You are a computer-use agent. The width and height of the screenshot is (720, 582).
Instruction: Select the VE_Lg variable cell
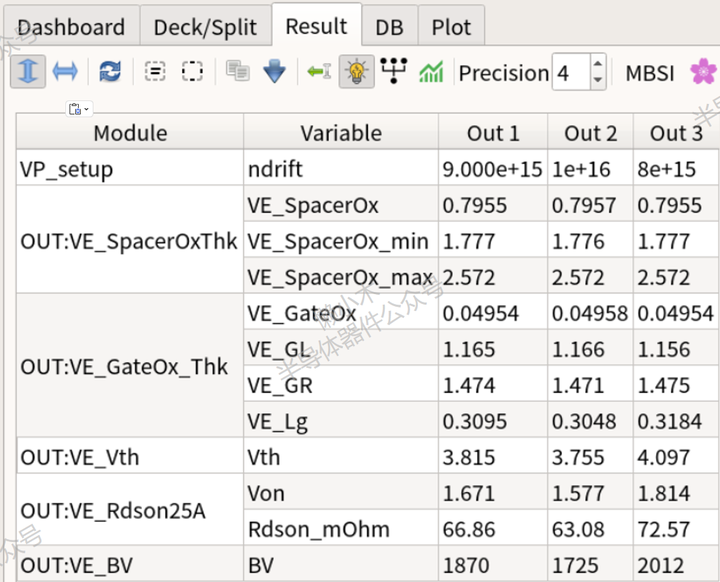pyautogui.click(x=341, y=420)
